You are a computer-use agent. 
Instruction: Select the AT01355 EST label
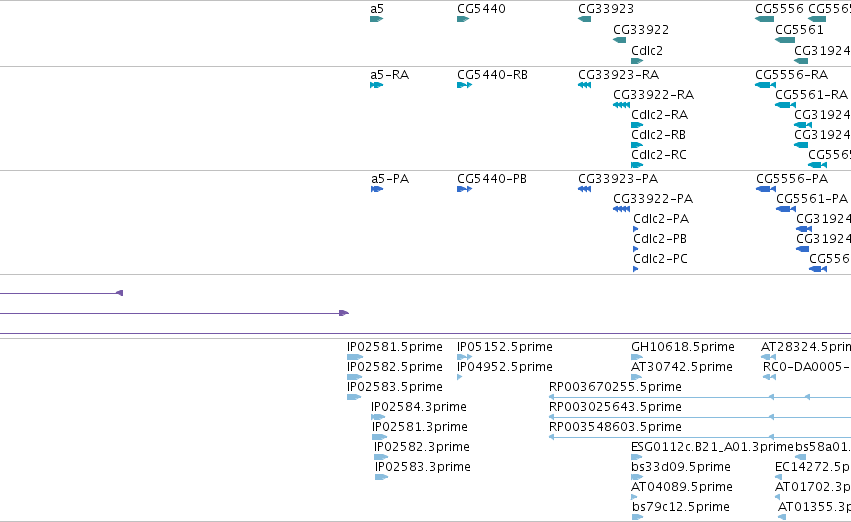814,508
